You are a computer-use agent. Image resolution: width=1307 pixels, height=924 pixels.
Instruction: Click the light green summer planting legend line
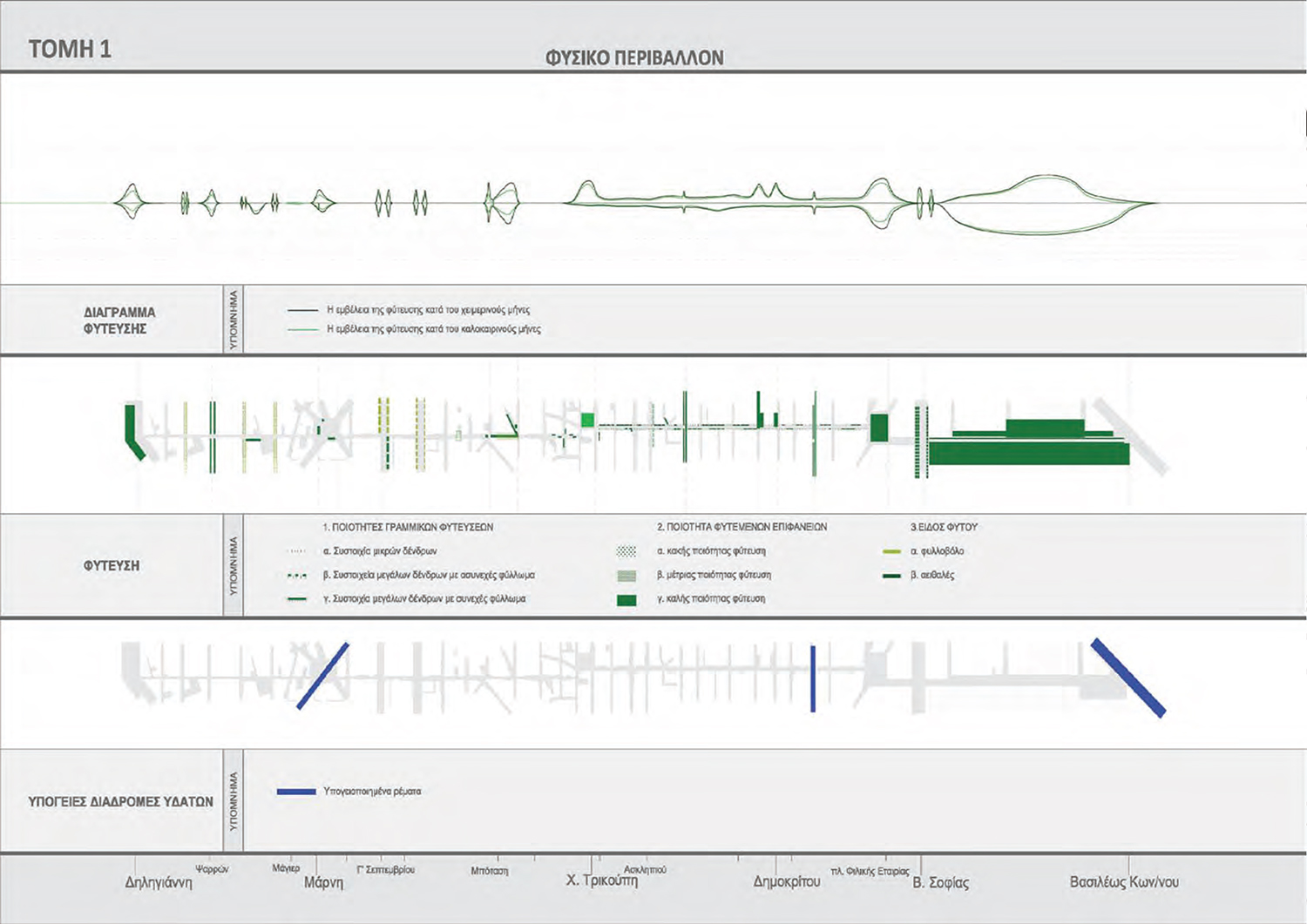click(x=302, y=330)
